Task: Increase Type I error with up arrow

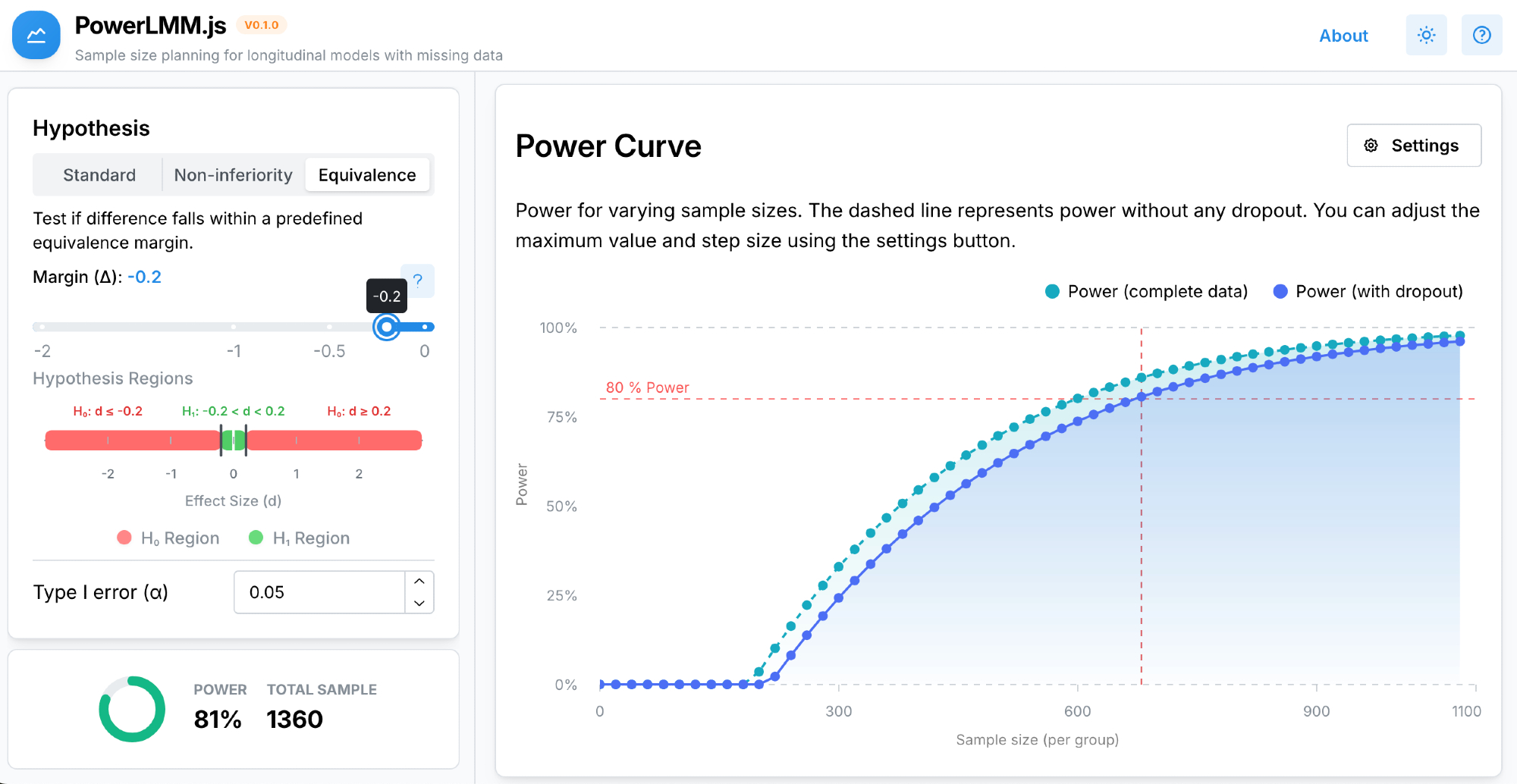Action: (x=419, y=582)
